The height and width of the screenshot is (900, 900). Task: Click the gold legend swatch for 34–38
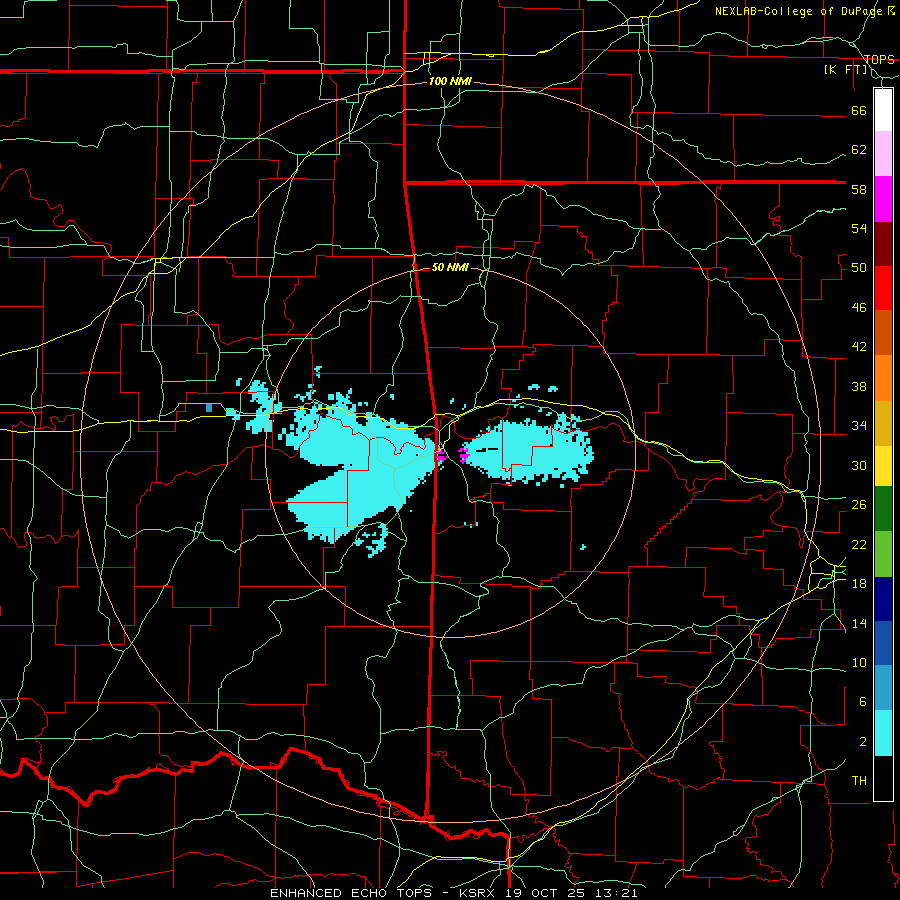[x=883, y=423]
